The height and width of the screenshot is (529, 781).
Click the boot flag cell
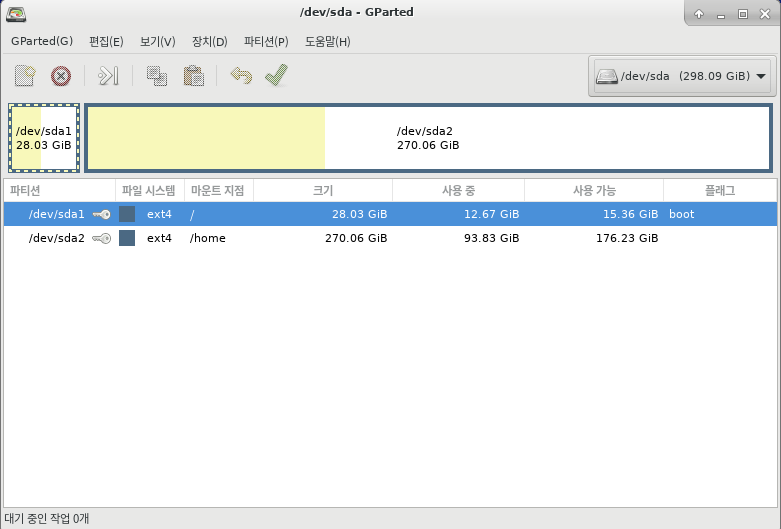[x=681, y=214]
